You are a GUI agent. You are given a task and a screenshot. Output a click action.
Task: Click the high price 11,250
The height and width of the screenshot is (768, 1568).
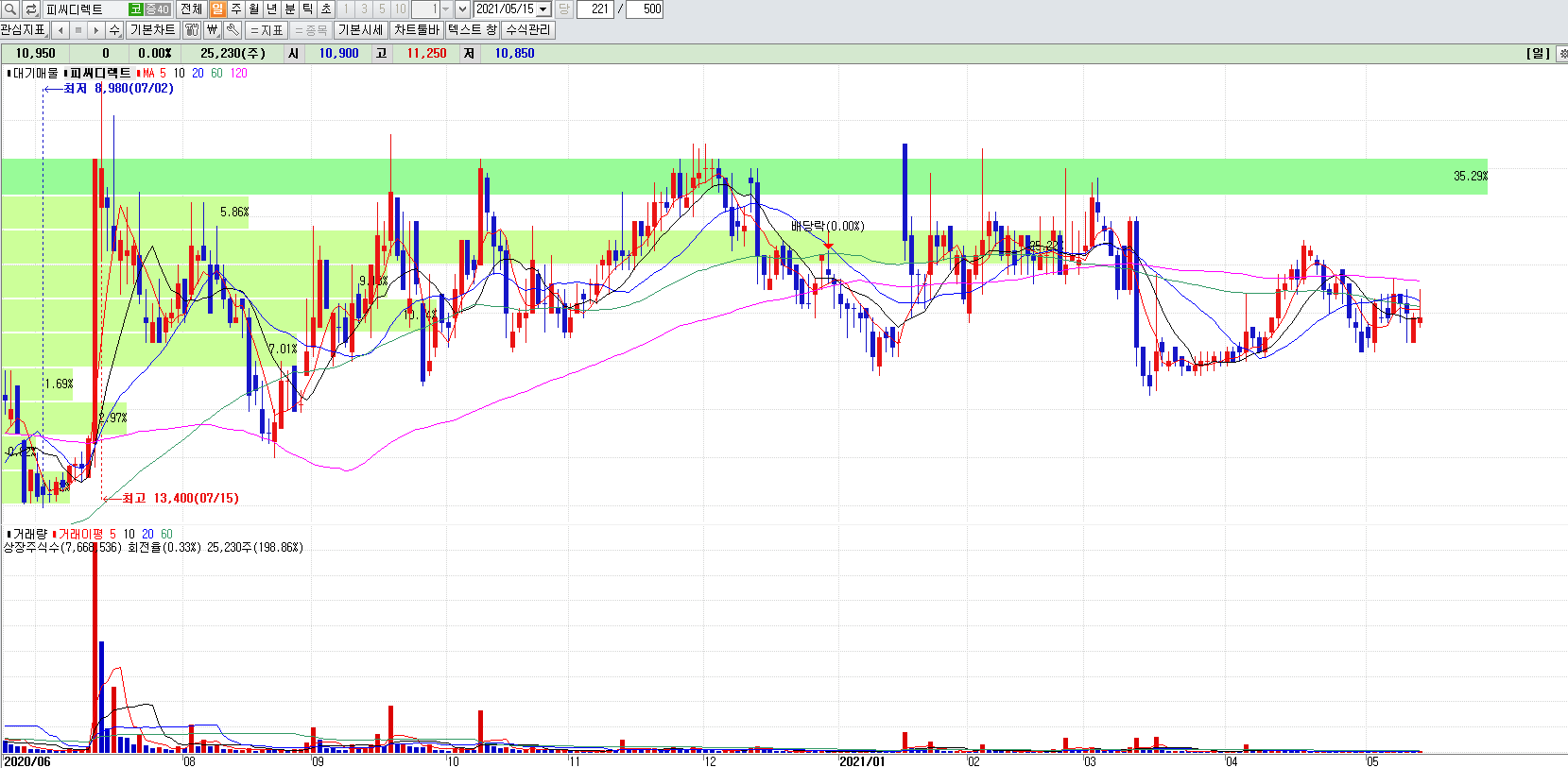pos(426,54)
